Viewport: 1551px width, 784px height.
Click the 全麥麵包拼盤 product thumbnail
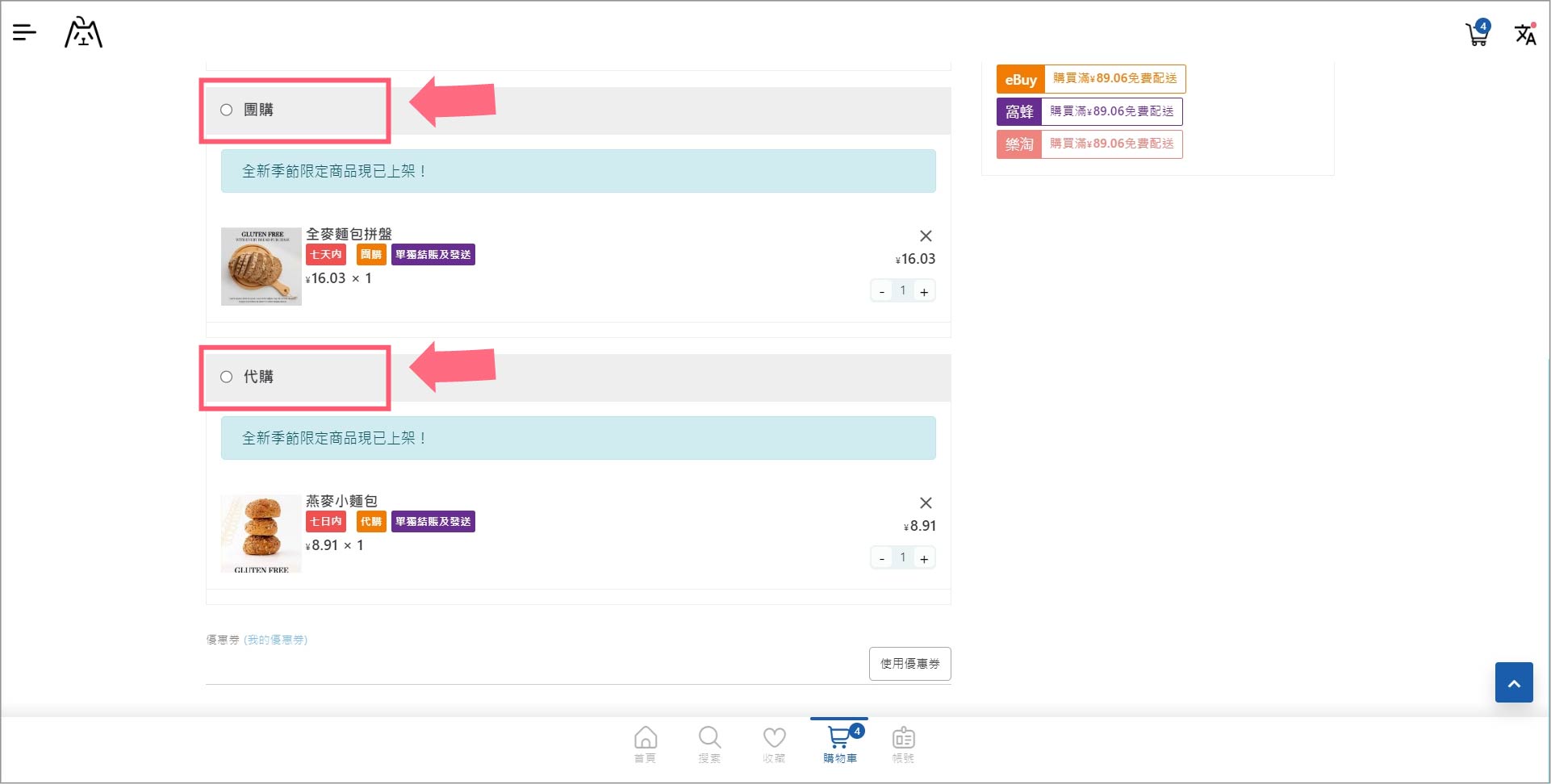(261, 266)
